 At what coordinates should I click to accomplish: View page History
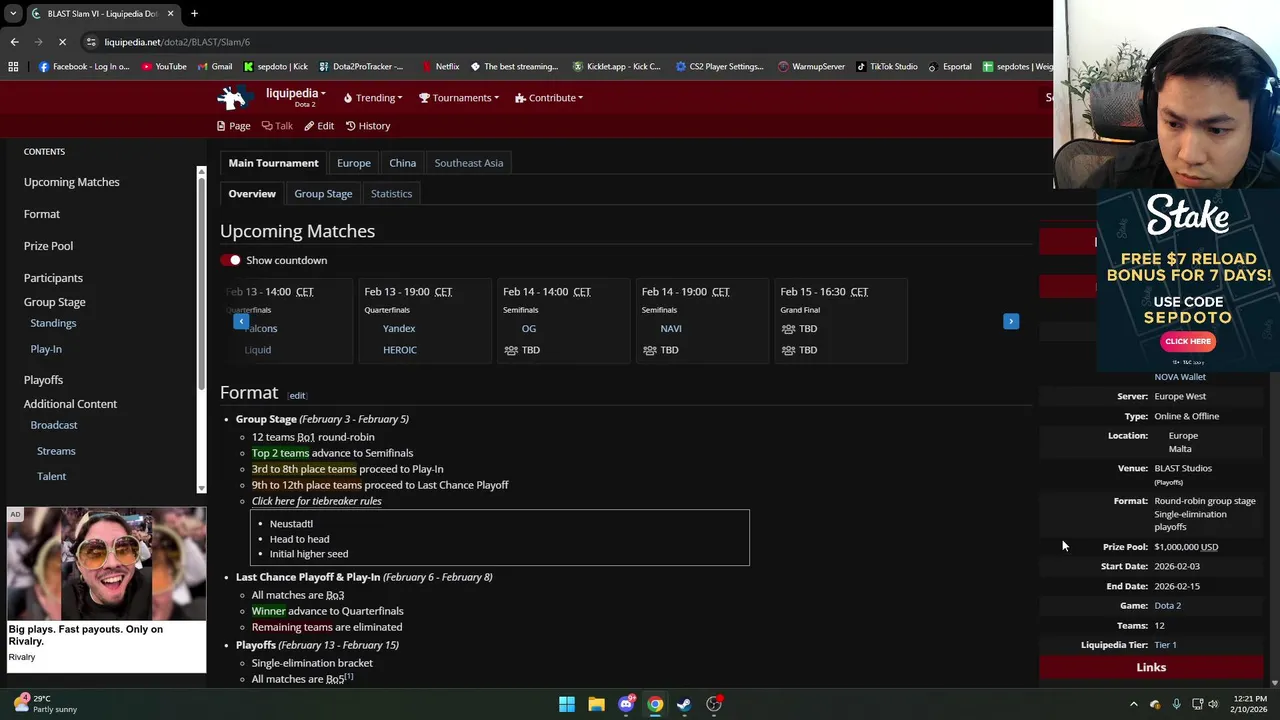point(368,126)
